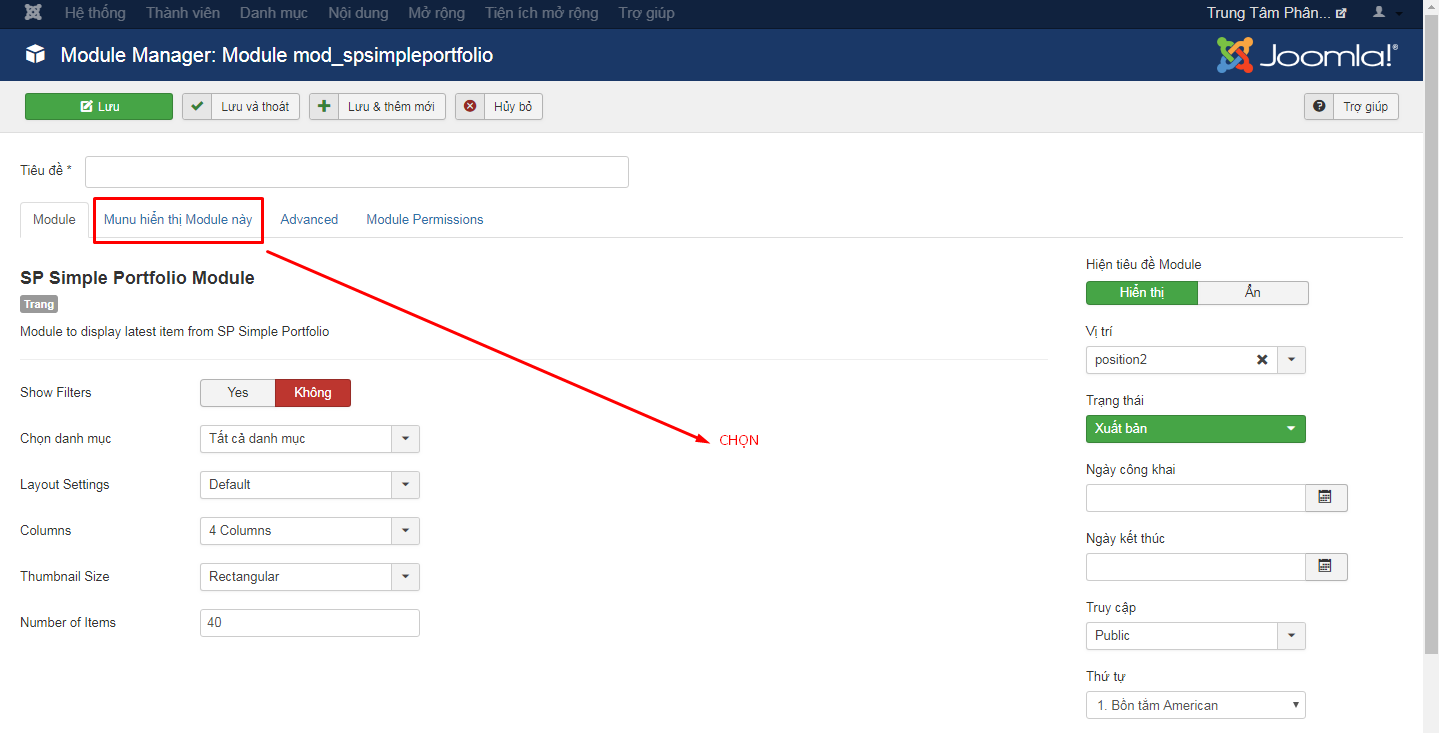Open the Thumbnail Size dropdown
1439x733 pixels.
(x=310, y=576)
